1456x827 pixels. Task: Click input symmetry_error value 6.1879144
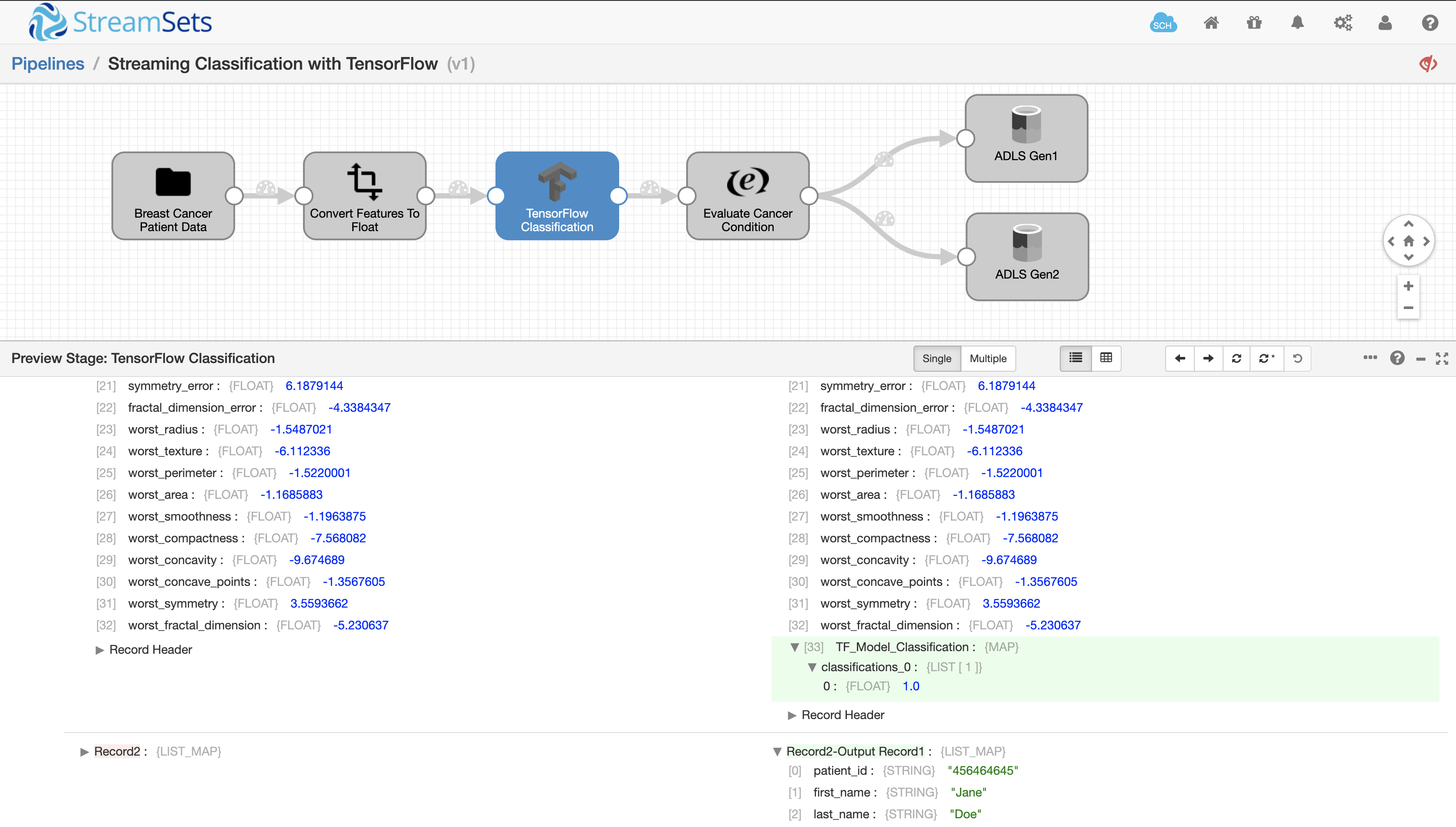coord(314,386)
